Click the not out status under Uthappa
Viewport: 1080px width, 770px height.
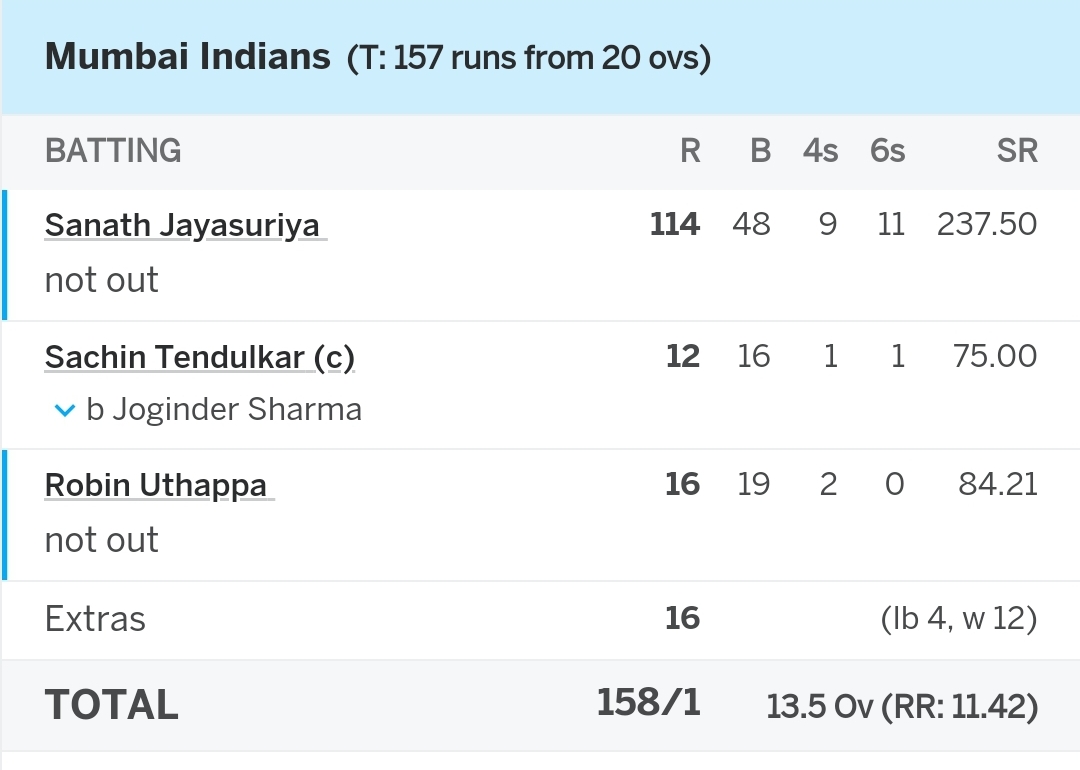101,539
